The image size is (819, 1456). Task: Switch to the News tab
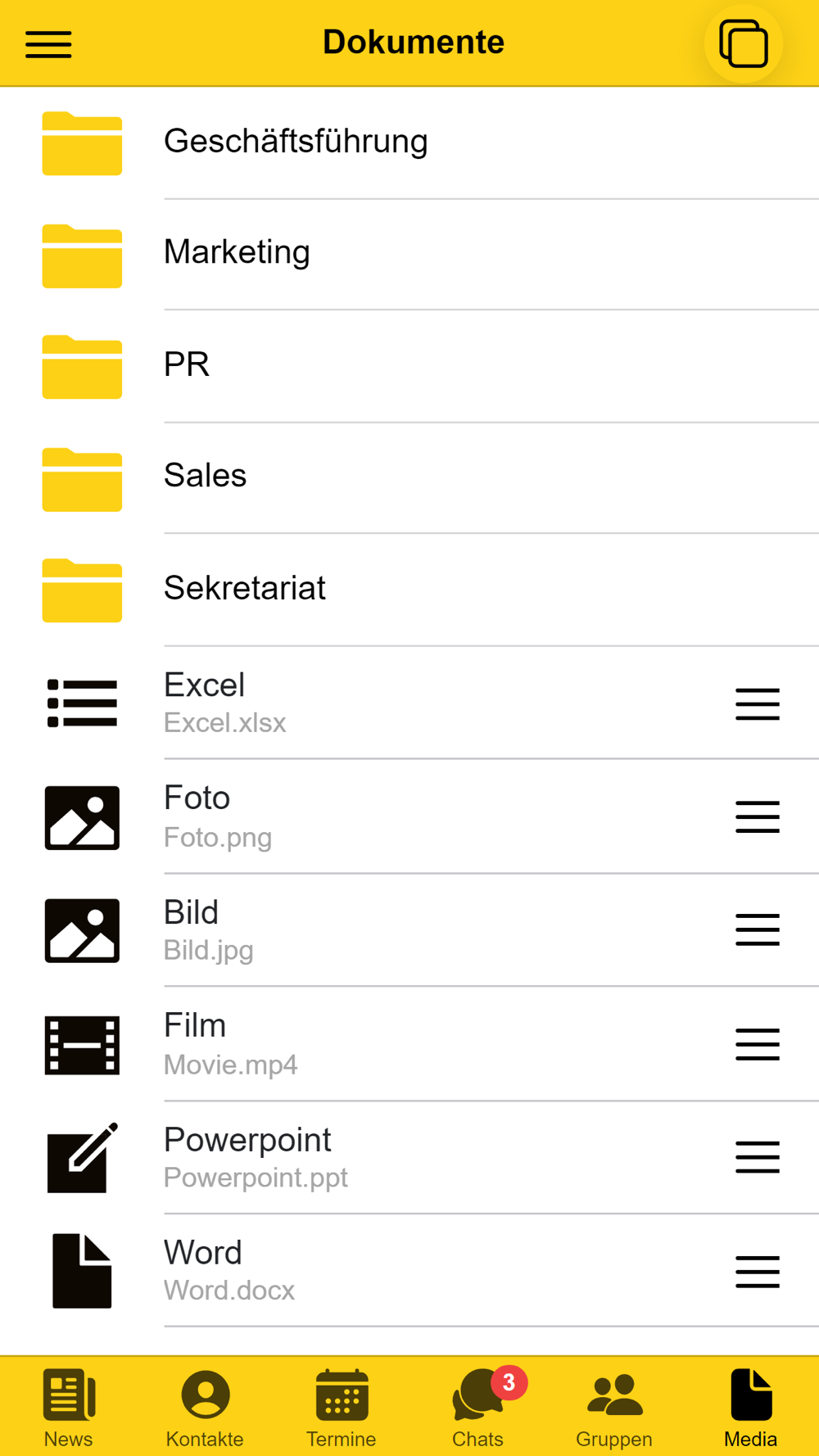coord(69,1408)
